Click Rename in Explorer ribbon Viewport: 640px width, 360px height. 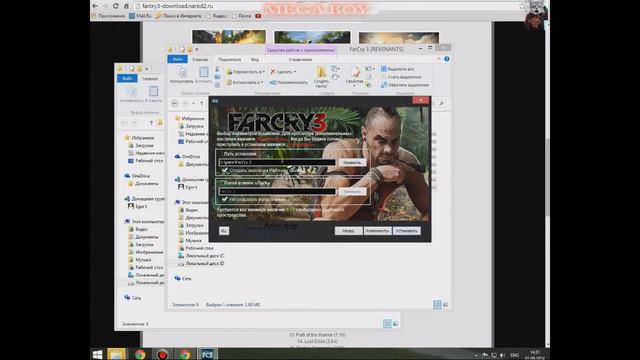289,82
